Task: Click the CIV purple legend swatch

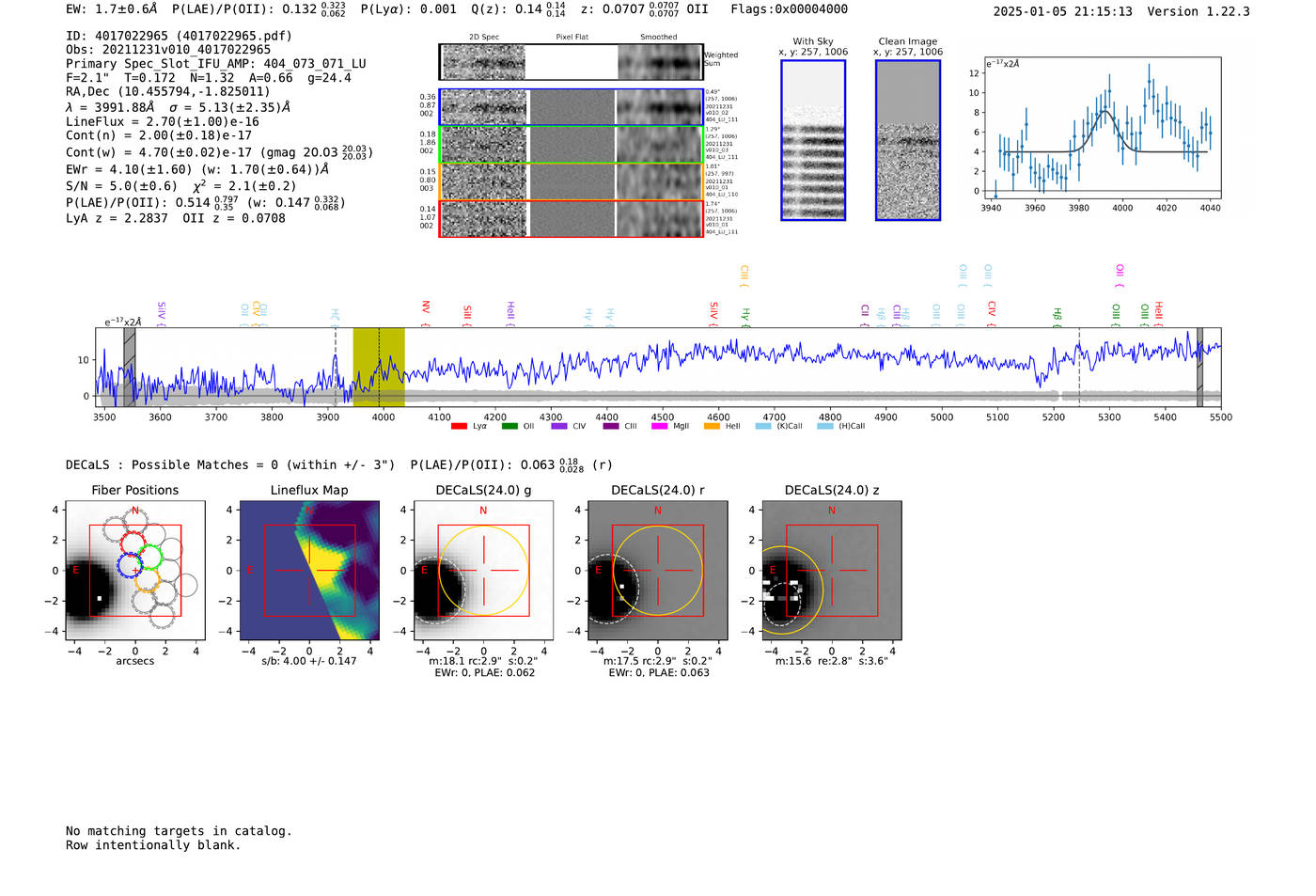Action: tap(559, 426)
